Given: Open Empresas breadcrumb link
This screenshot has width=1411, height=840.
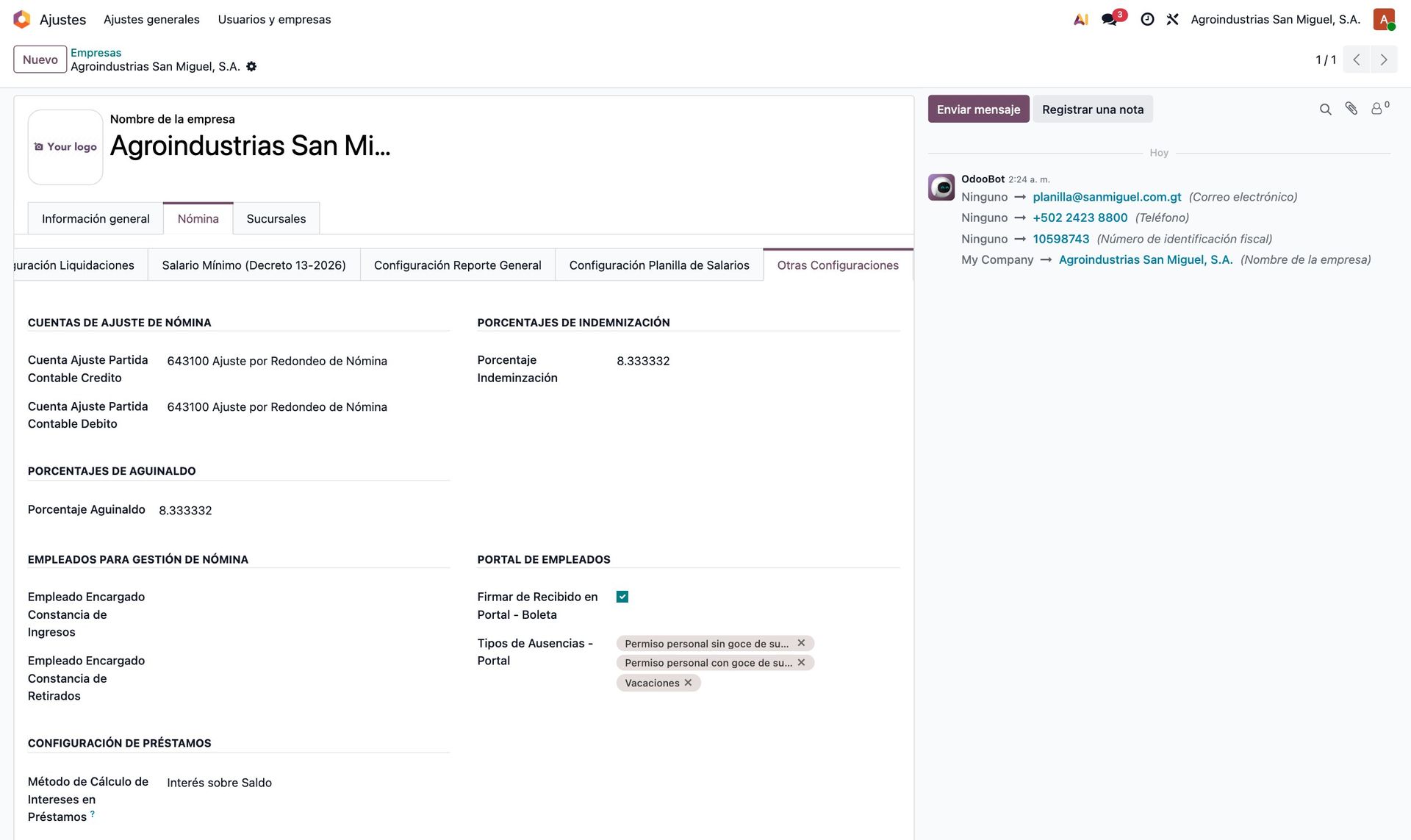Looking at the screenshot, I should coord(96,52).
